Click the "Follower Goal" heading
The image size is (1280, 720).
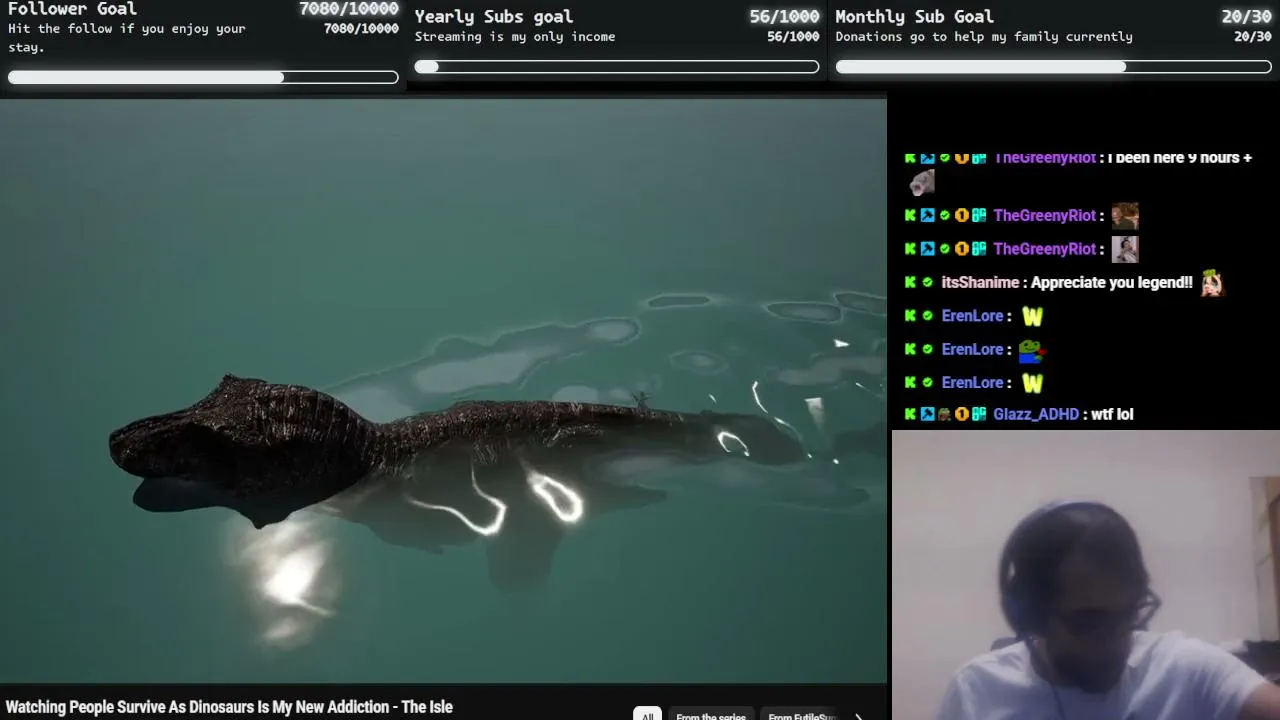pos(72,9)
